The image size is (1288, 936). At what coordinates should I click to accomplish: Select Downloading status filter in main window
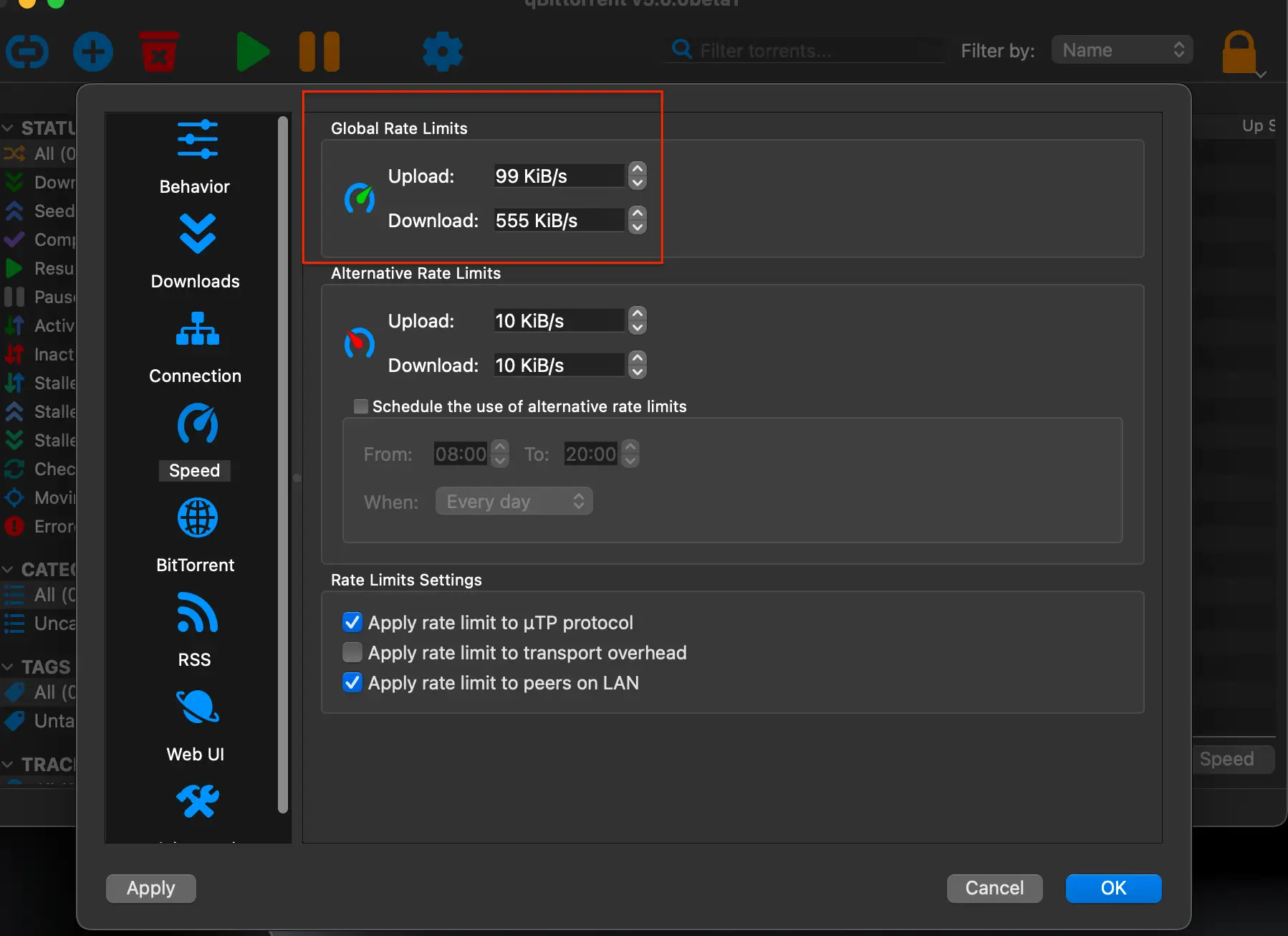click(x=39, y=182)
